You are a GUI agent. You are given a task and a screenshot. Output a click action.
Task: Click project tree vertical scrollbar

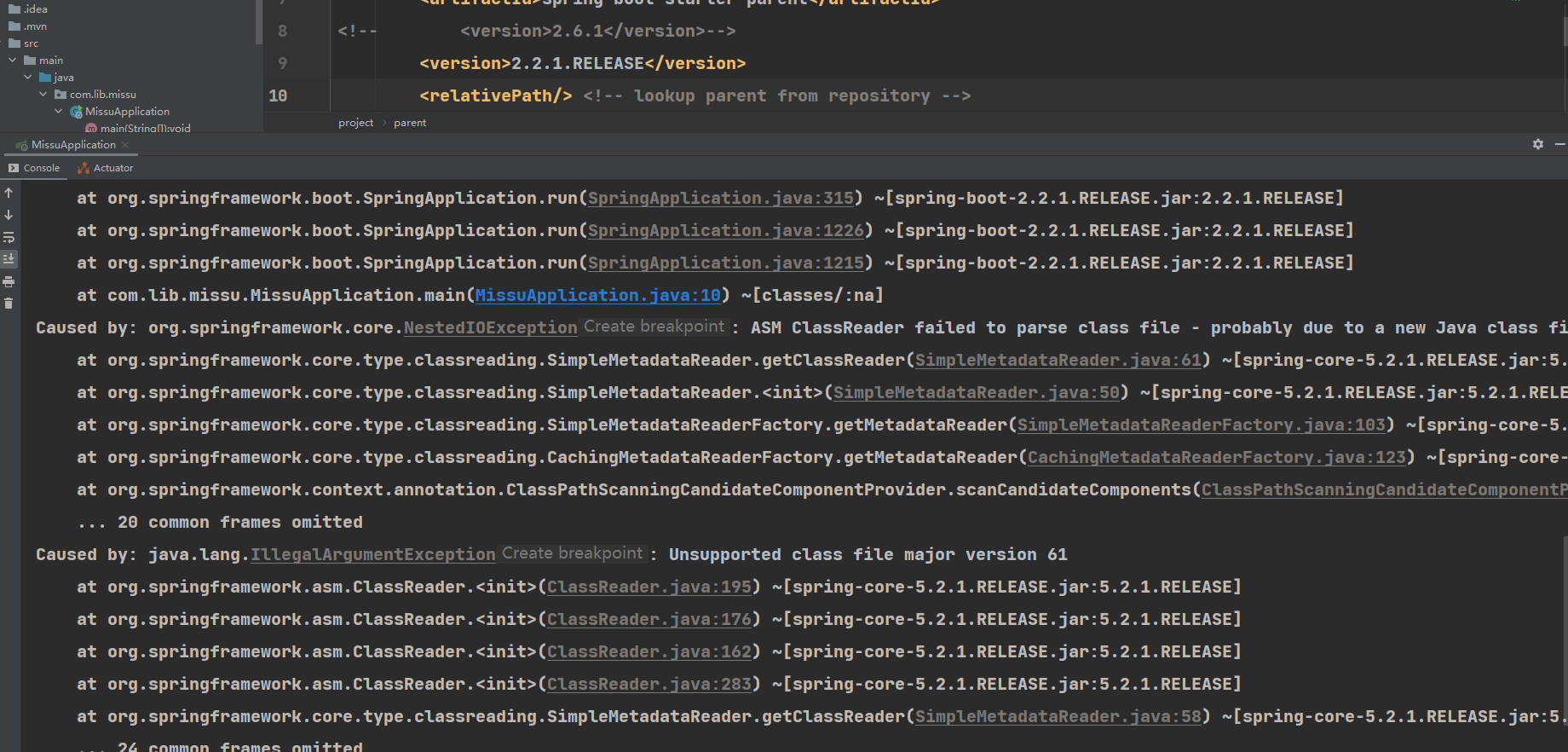point(259,22)
